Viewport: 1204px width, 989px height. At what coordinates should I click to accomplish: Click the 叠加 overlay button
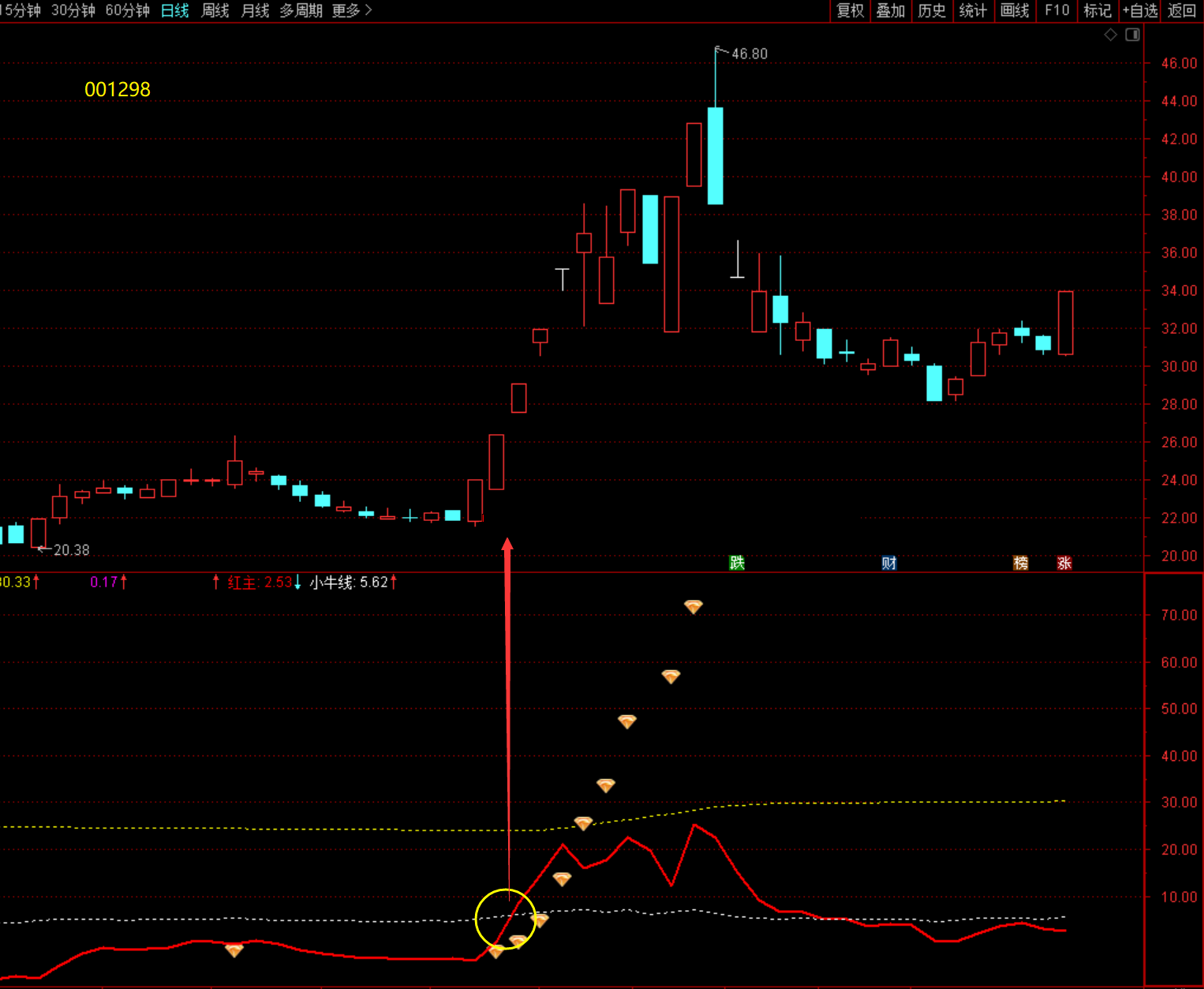pyautogui.click(x=891, y=10)
